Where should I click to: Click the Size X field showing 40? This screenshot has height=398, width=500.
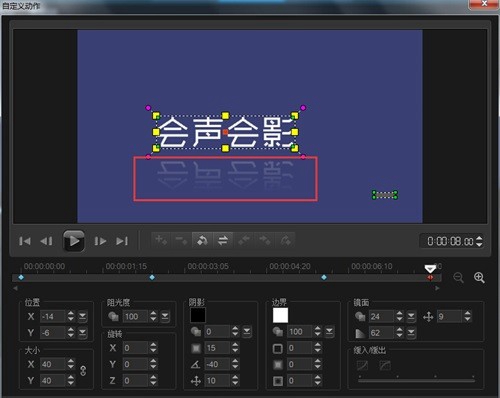(x=53, y=364)
